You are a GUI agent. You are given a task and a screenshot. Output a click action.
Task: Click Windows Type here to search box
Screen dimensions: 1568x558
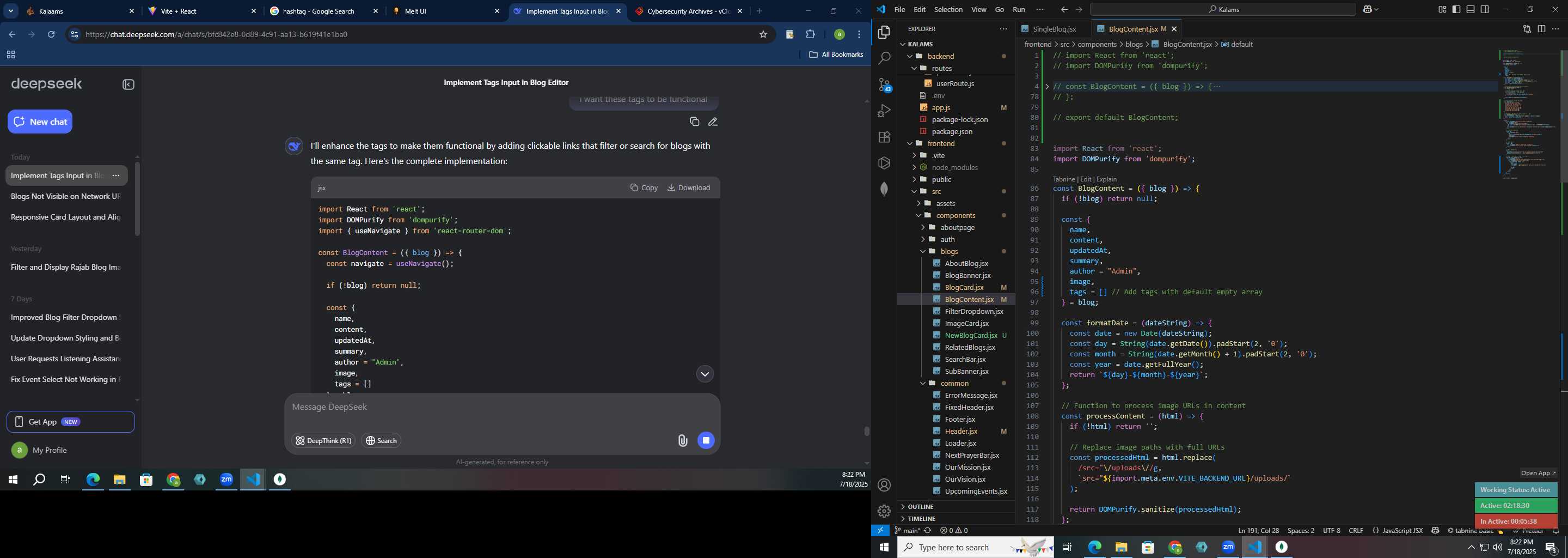coord(975,547)
